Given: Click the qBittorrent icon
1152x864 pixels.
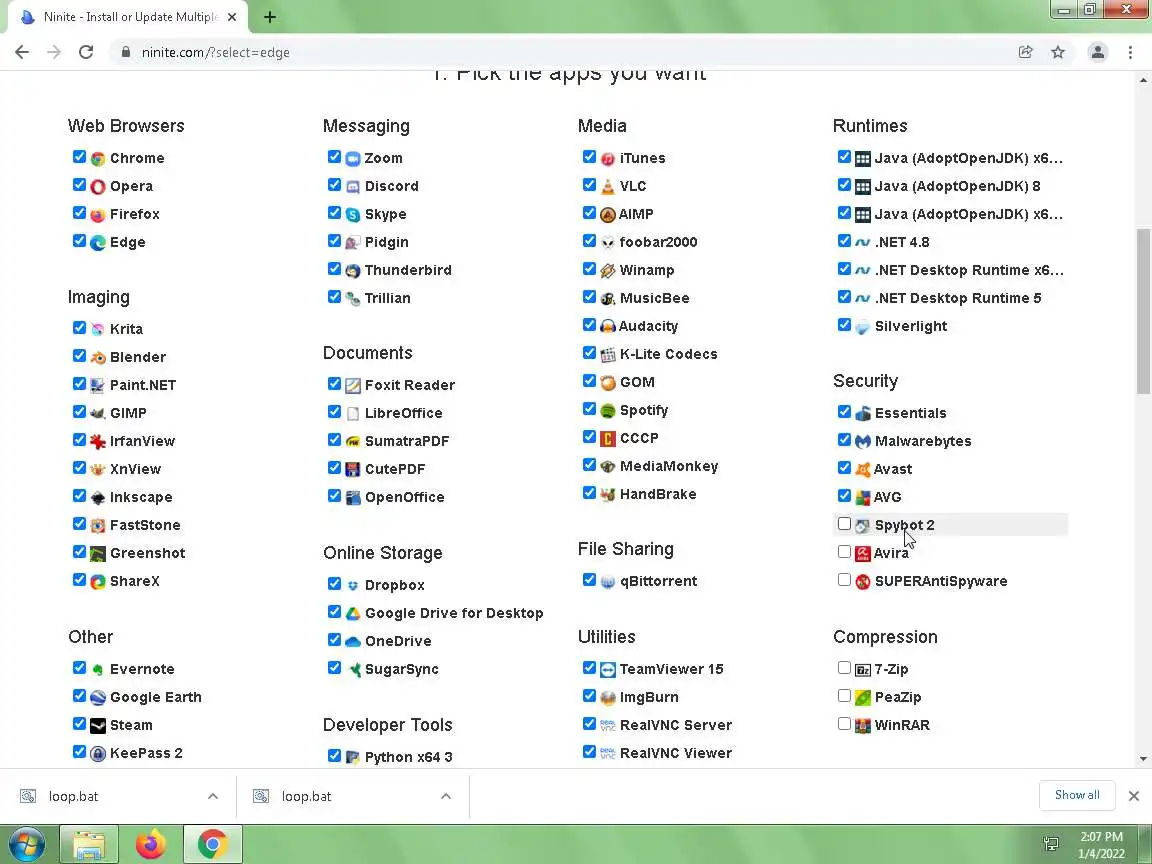Looking at the screenshot, I should 608,582.
